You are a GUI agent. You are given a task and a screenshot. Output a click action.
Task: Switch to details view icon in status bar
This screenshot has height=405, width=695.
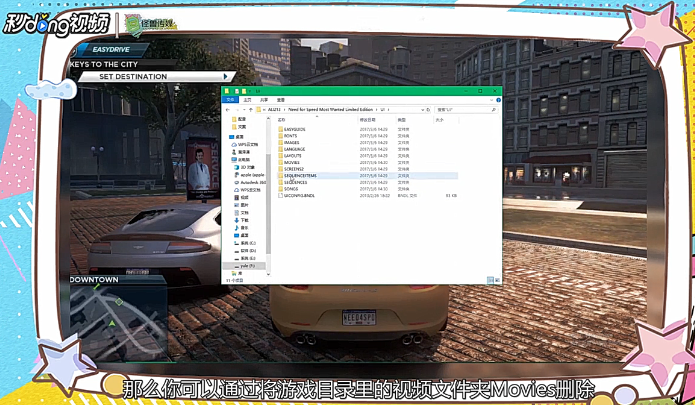490,280
